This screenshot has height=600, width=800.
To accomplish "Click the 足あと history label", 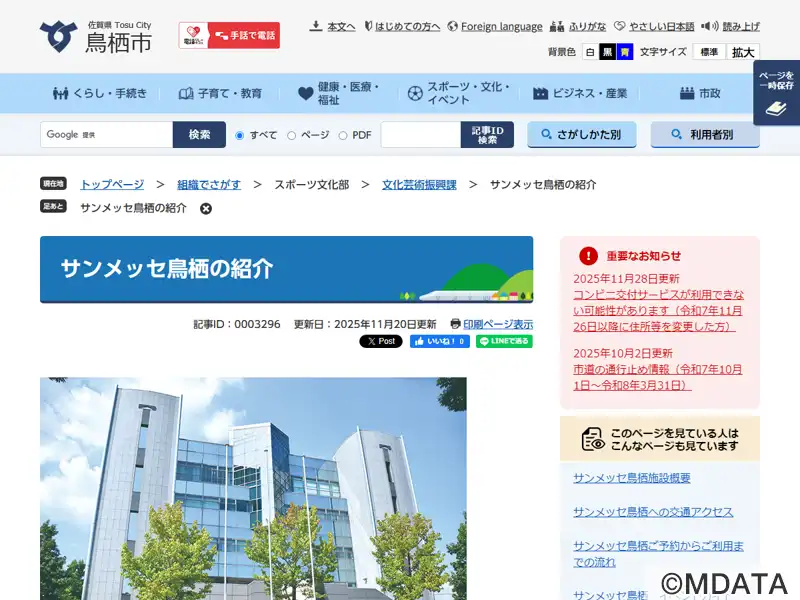I will [54, 206].
